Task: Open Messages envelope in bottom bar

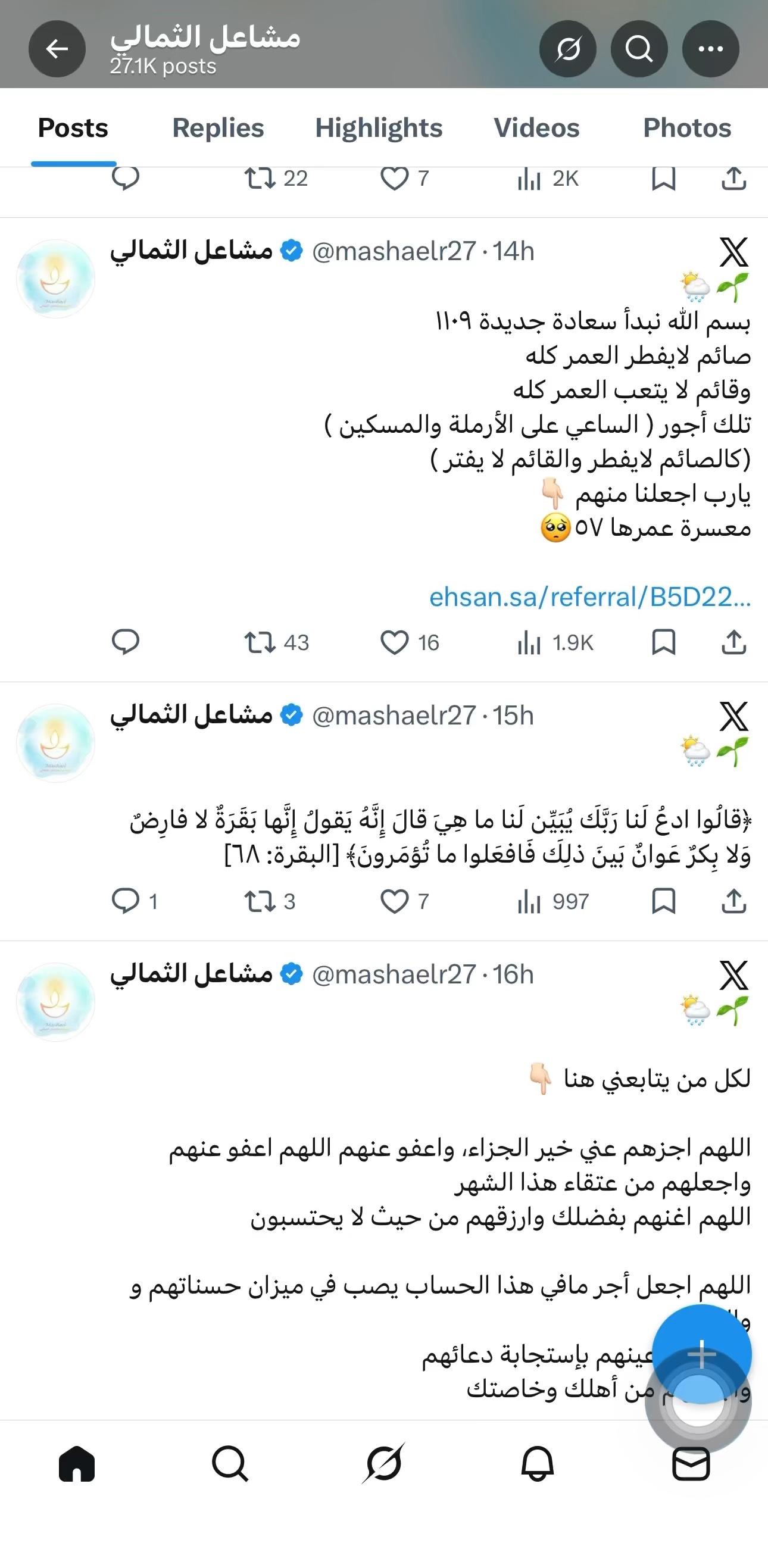Action: (x=691, y=1464)
